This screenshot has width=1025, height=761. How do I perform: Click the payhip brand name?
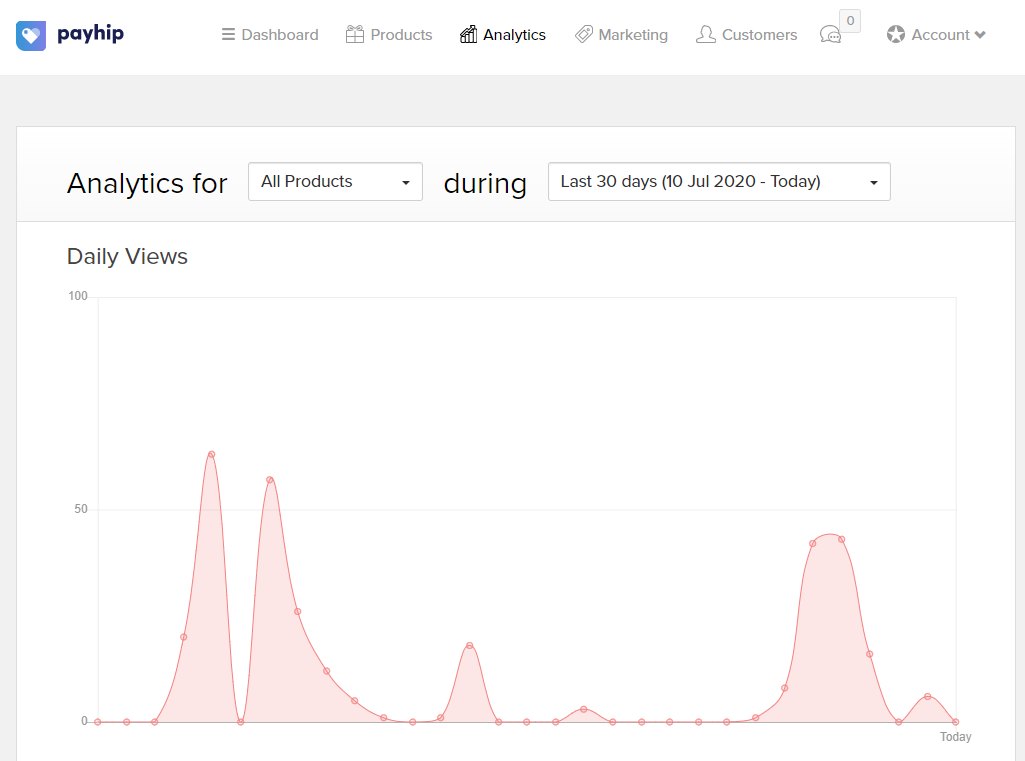[x=90, y=33]
